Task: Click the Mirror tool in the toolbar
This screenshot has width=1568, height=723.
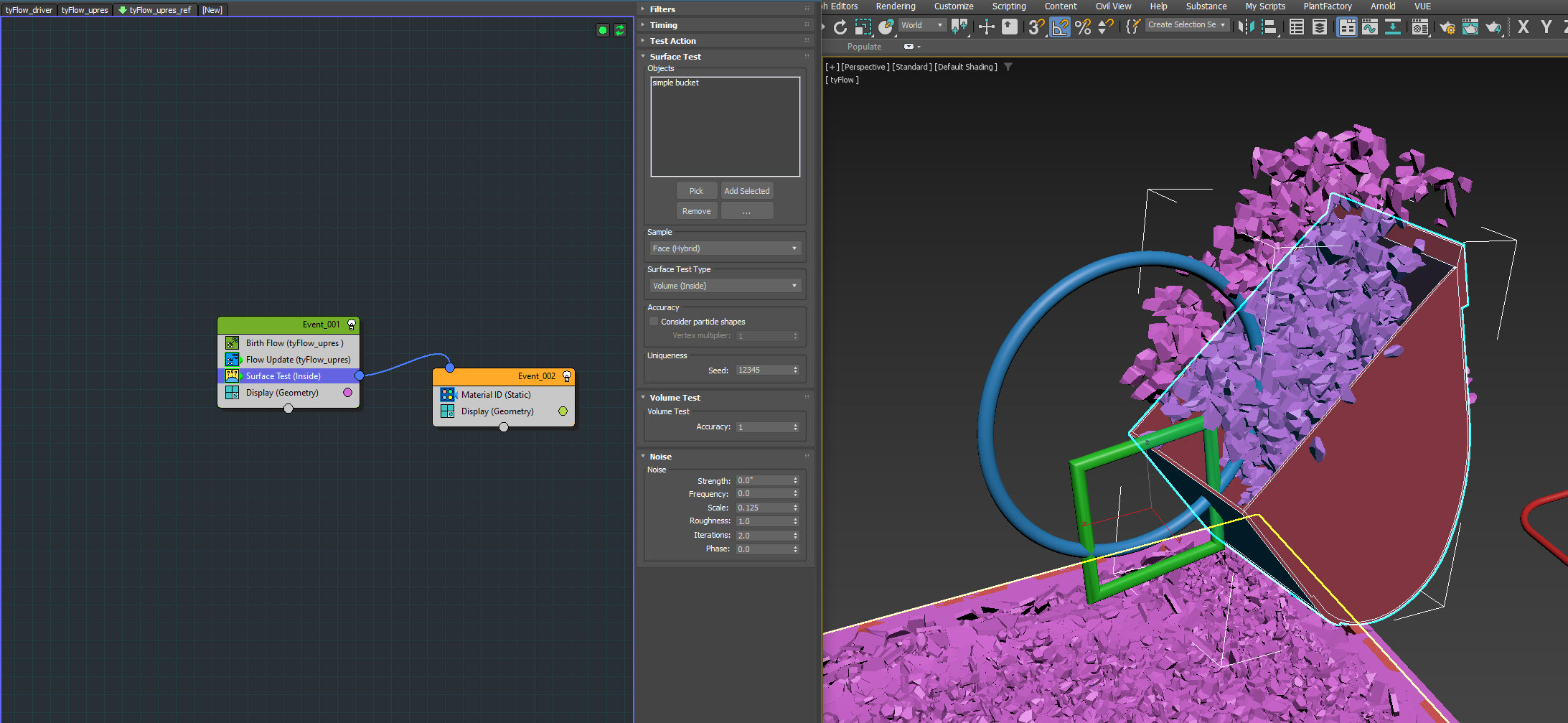Action: coord(1247,27)
